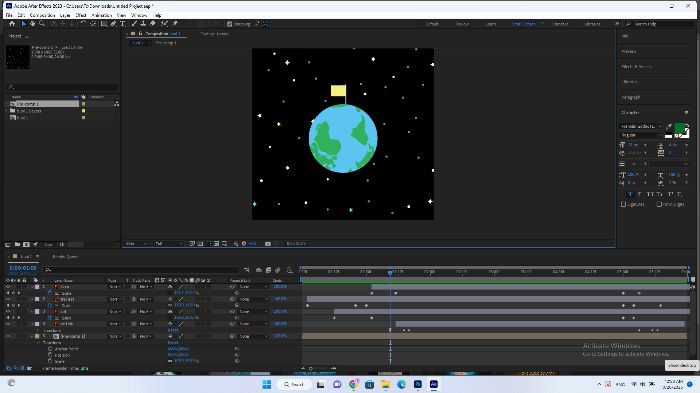Image resolution: width=700 pixels, height=393 pixels.
Task: Open the Mode dropdown of layer 1
Action: pyautogui.click(x=115, y=287)
